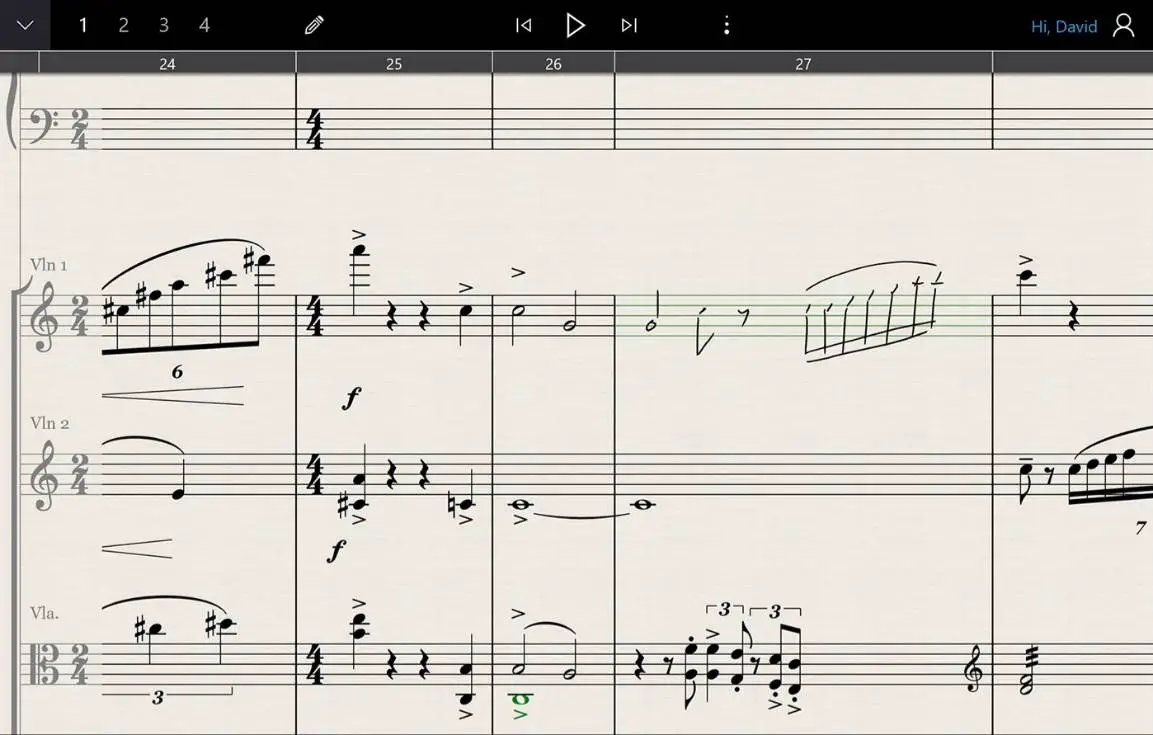The width and height of the screenshot is (1153, 735).
Task: Select the pencil edit tool
Action: pos(314,26)
